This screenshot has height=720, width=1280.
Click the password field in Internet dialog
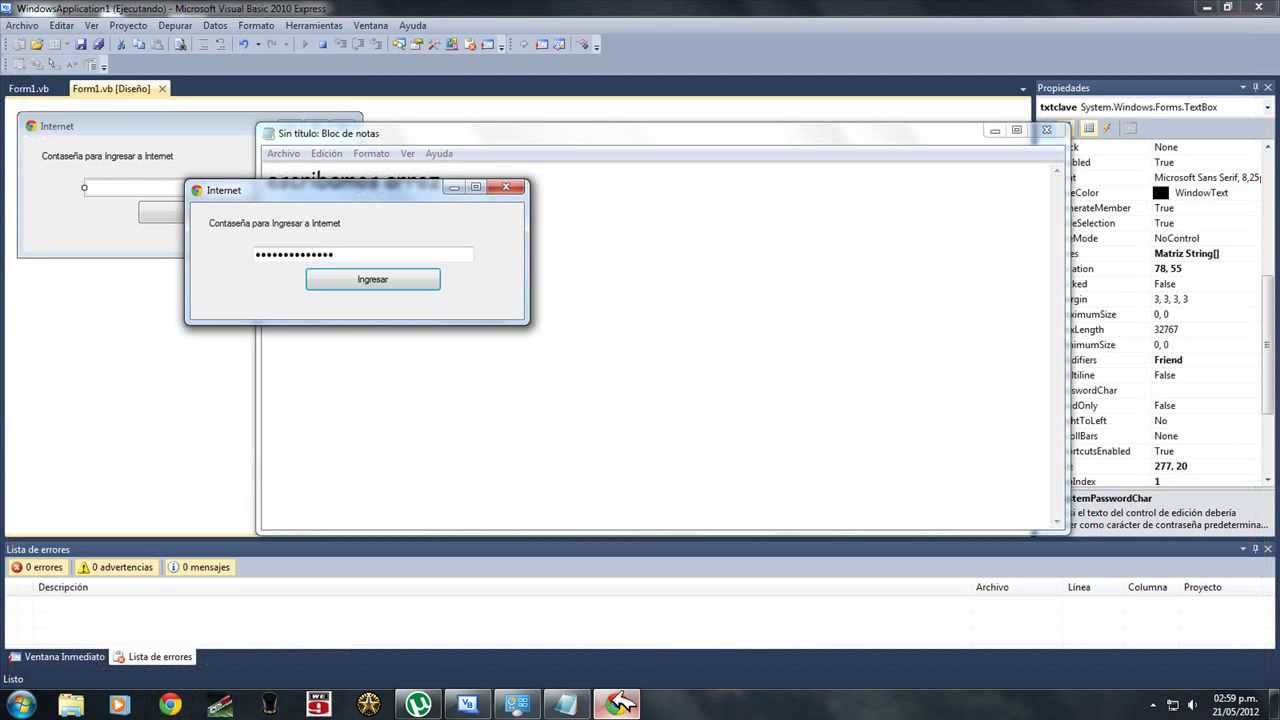click(363, 254)
